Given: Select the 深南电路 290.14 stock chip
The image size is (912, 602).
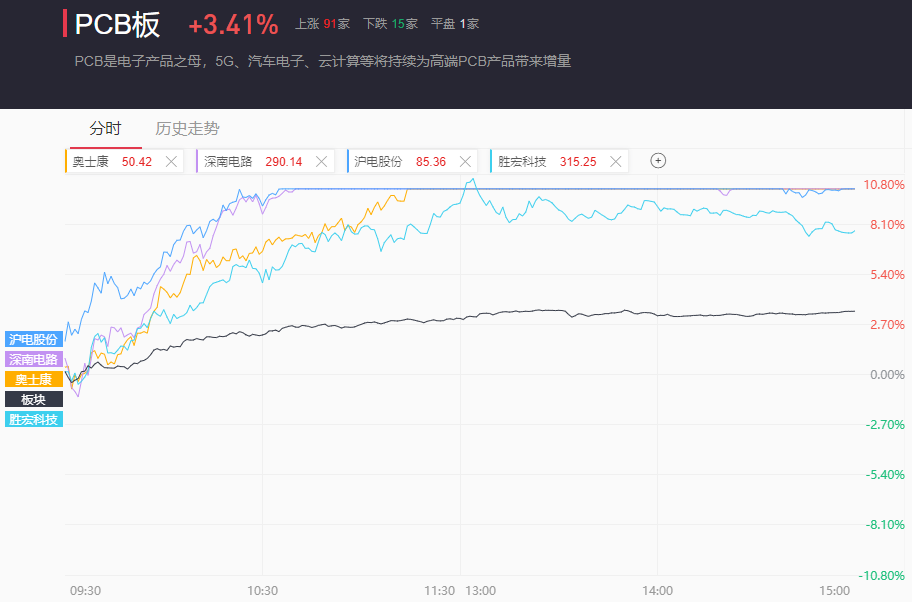Looking at the screenshot, I should pyautogui.click(x=253, y=161).
